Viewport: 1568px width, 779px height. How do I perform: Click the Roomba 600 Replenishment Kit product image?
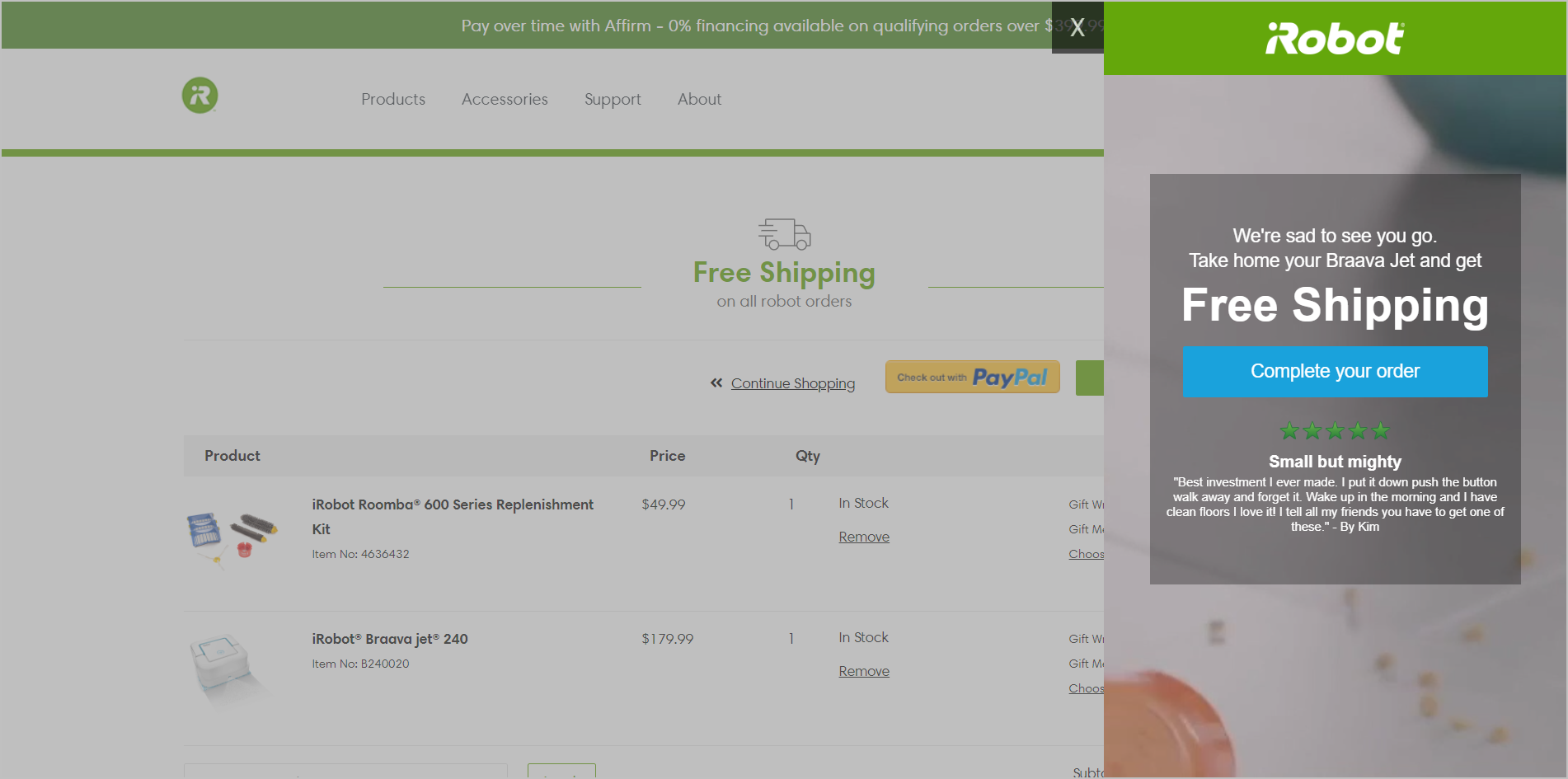235,536
